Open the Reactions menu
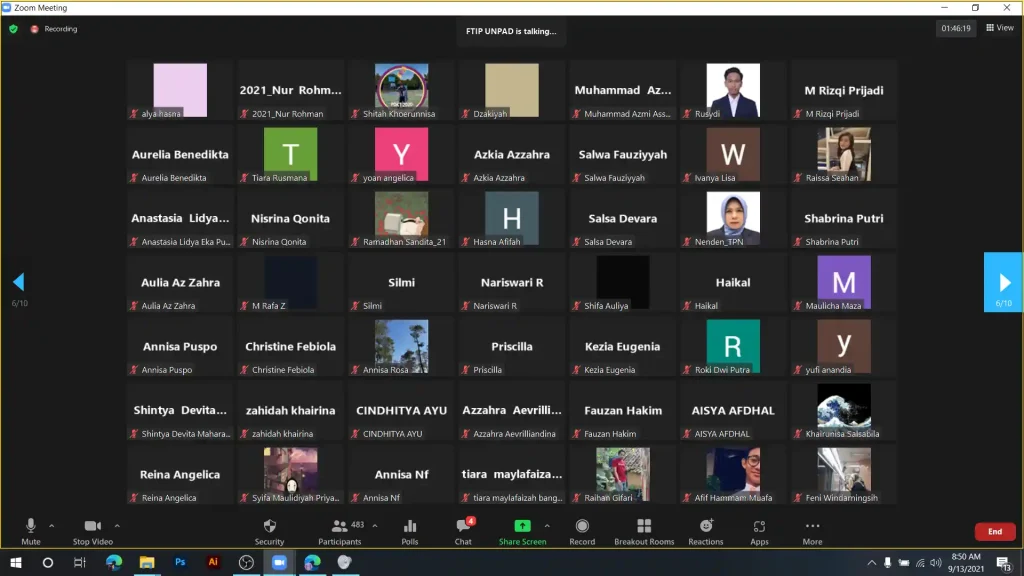 [x=706, y=531]
